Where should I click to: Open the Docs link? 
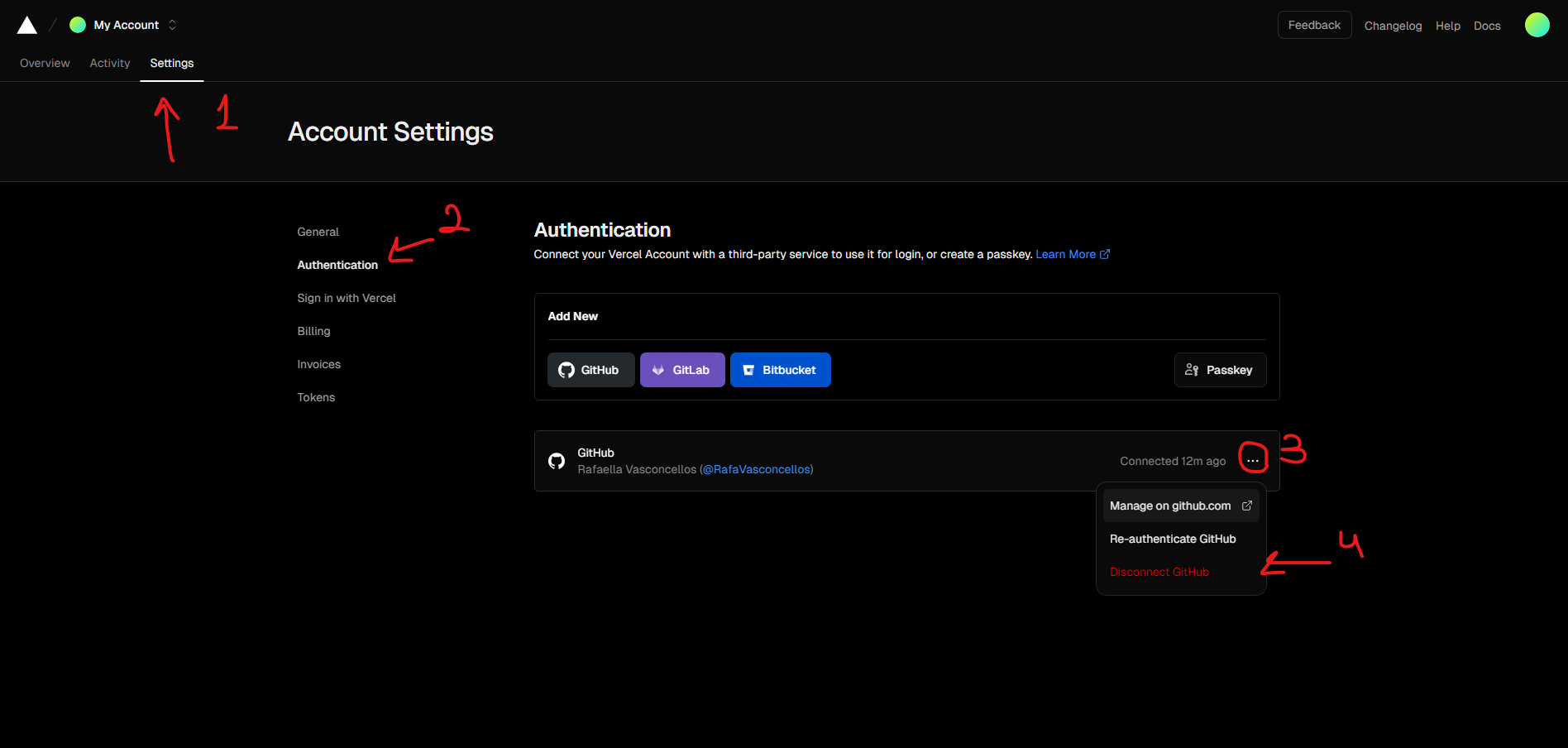1486,26
